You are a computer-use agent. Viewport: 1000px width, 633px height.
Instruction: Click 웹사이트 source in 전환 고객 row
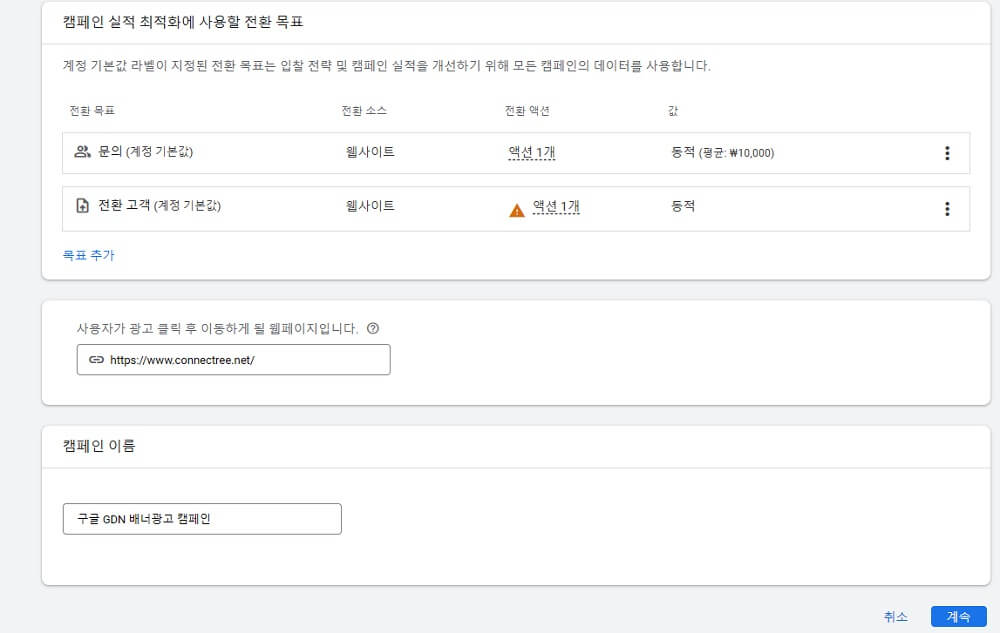(370, 206)
